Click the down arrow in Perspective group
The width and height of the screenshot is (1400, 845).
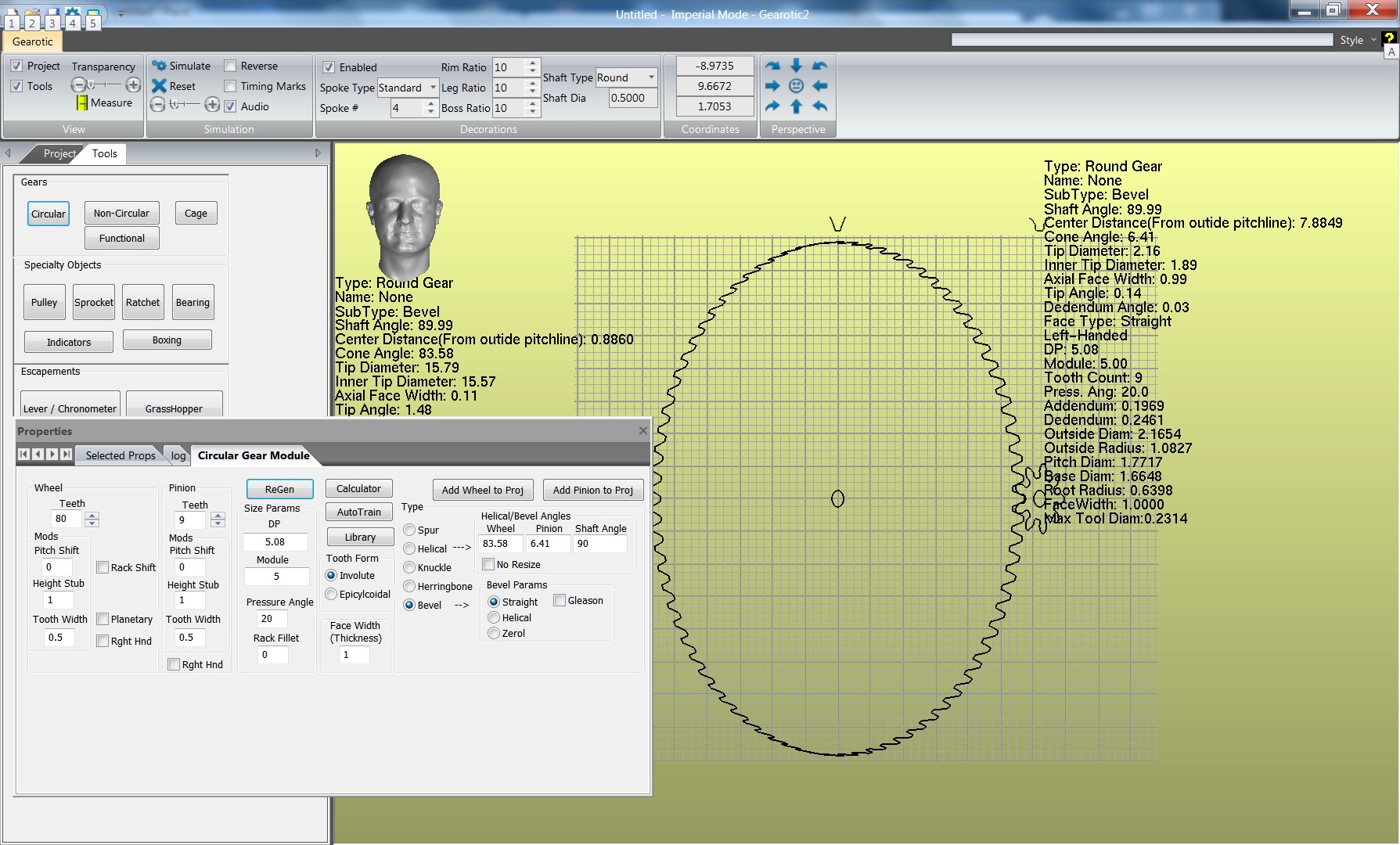796,66
